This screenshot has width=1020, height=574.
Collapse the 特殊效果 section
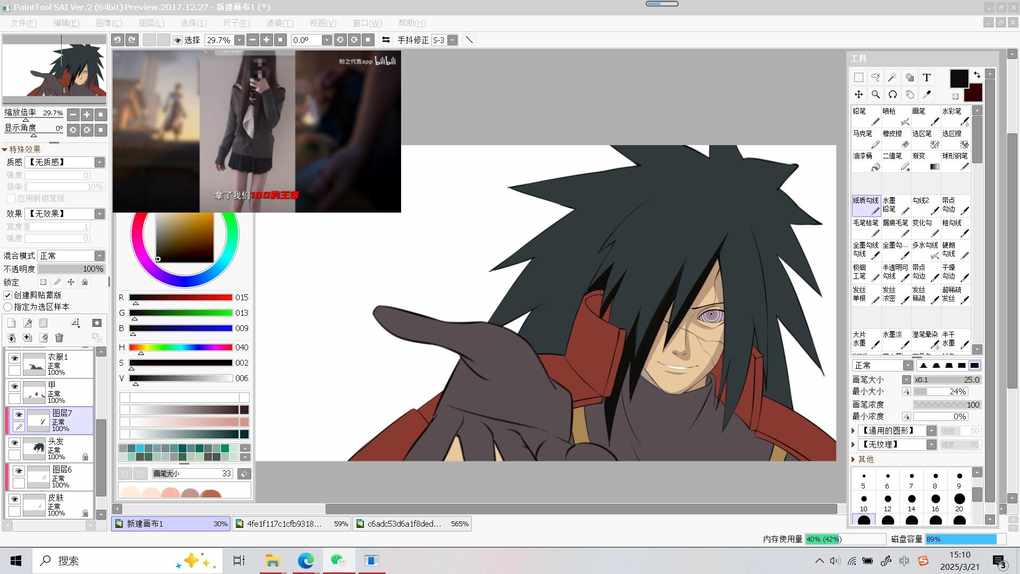[5, 149]
